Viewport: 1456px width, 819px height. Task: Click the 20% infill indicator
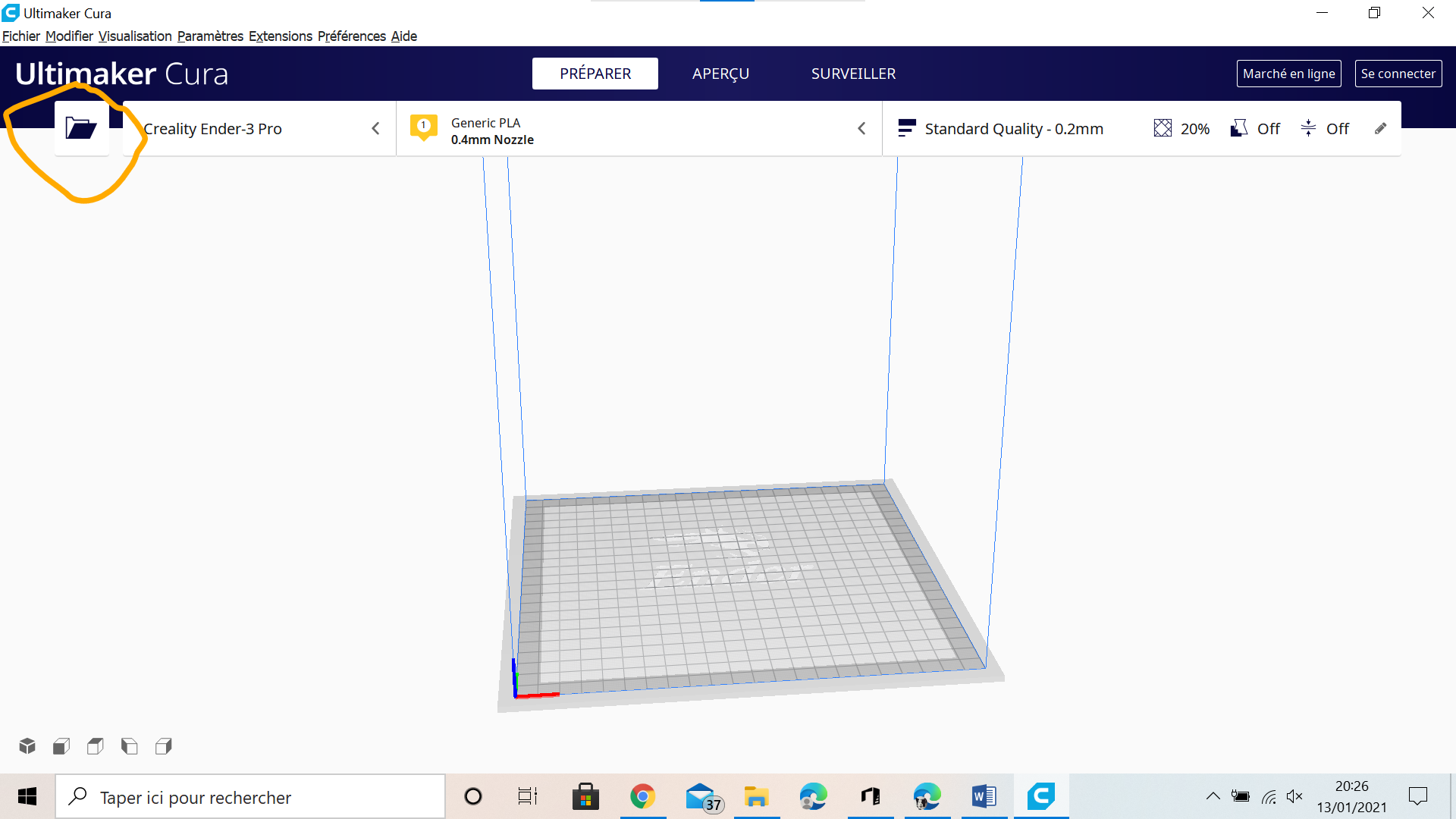1181,129
